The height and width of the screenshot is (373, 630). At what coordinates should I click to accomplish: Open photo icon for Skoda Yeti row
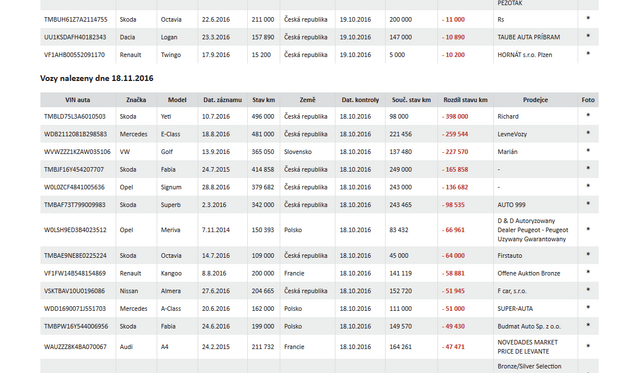(x=588, y=115)
